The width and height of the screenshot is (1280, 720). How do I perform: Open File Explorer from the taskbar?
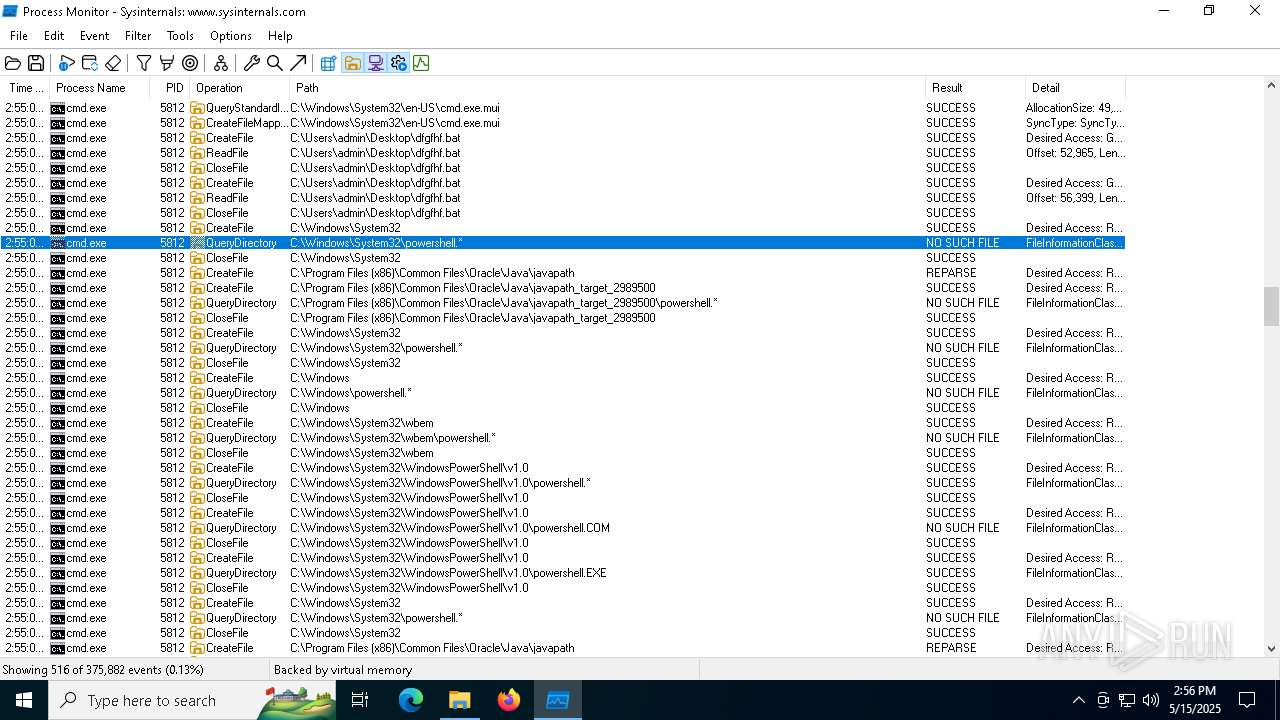(x=460, y=700)
